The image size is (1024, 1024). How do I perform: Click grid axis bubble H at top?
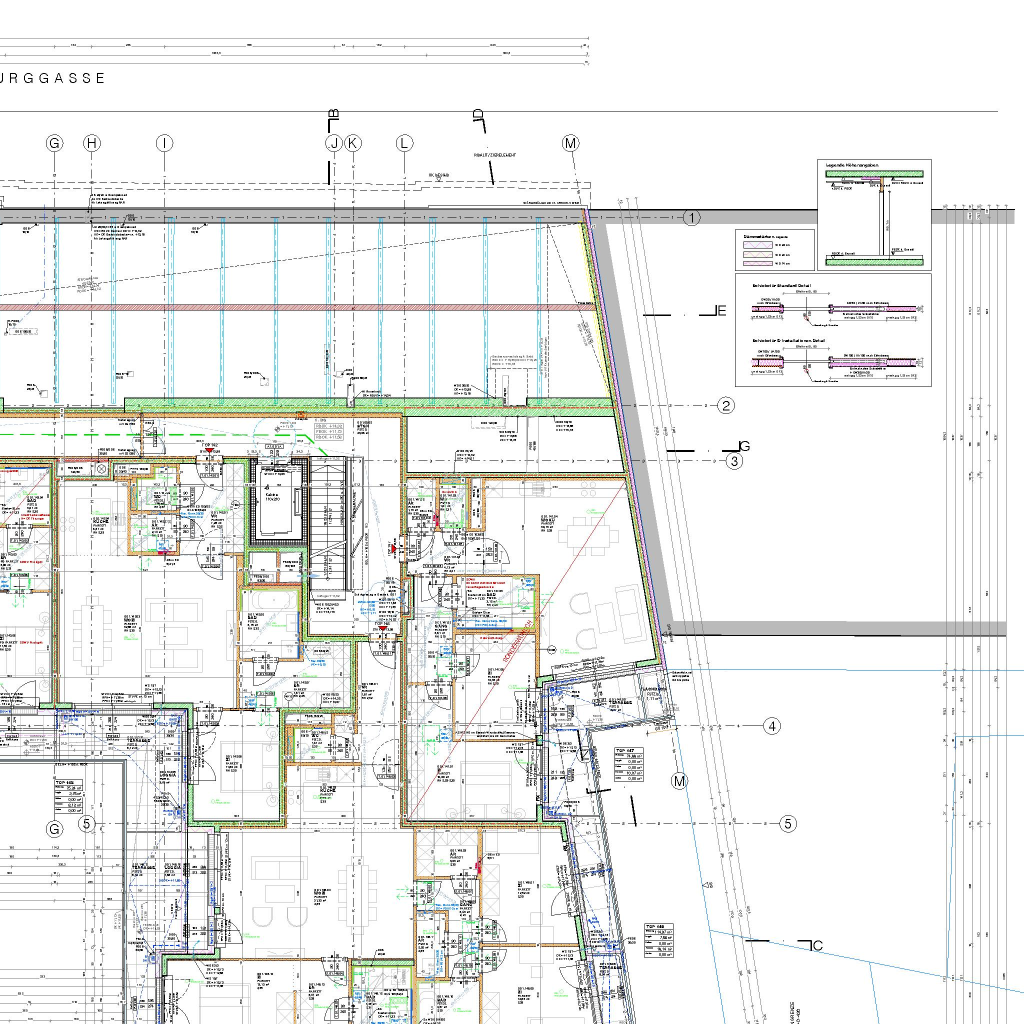point(92,143)
